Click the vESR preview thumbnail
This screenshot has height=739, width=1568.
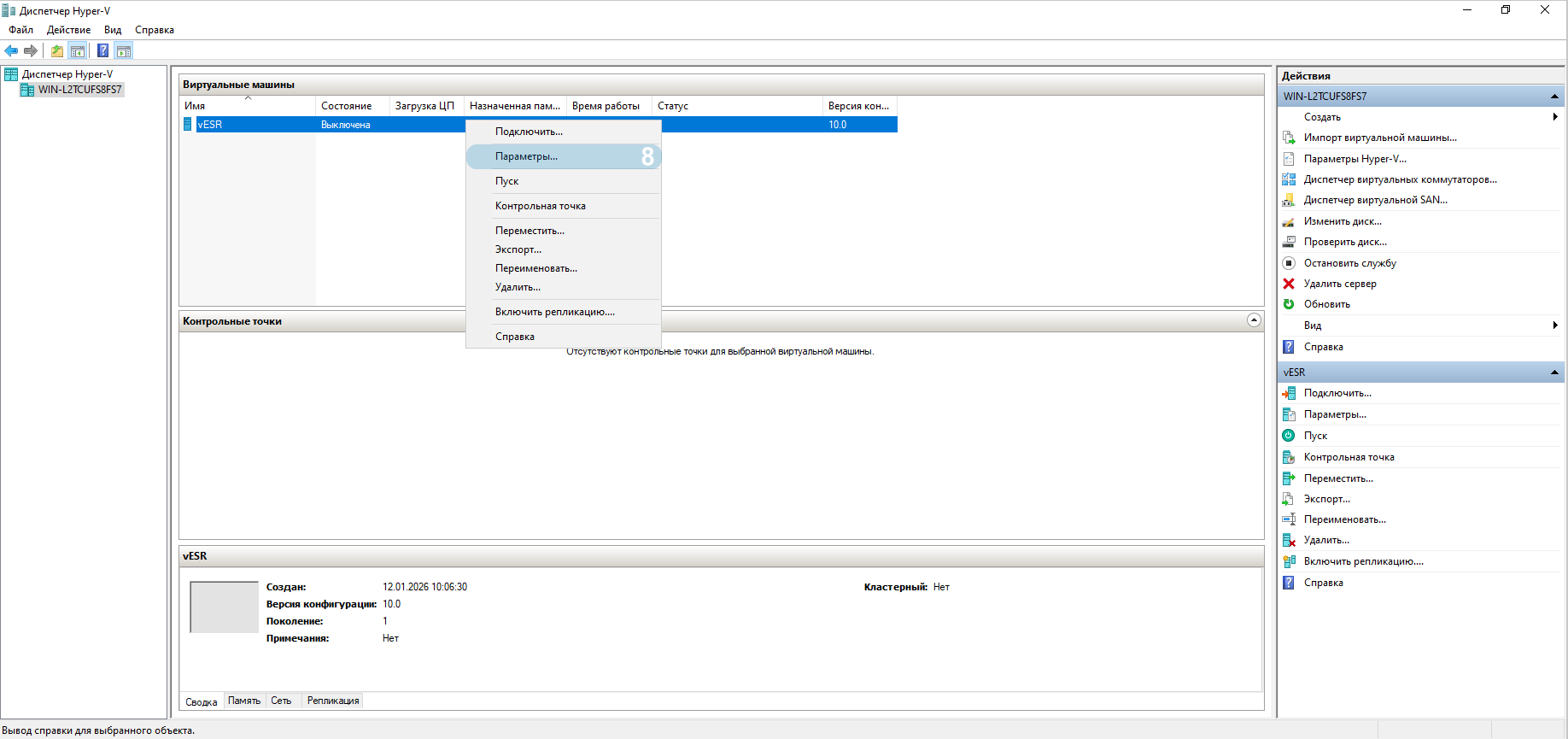pos(224,607)
